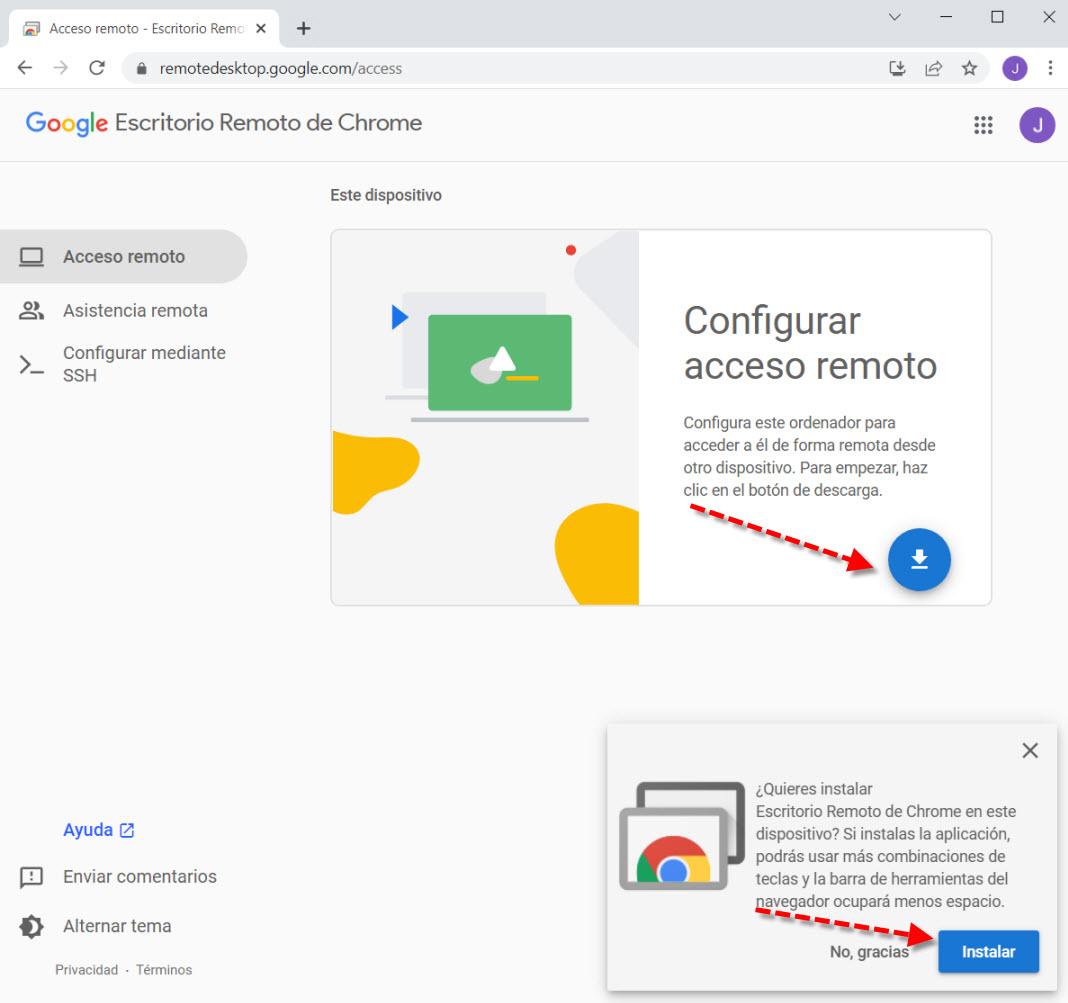Image resolution: width=1068 pixels, height=1003 pixels.
Task: Open the Privacidad link
Action: click(86, 969)
